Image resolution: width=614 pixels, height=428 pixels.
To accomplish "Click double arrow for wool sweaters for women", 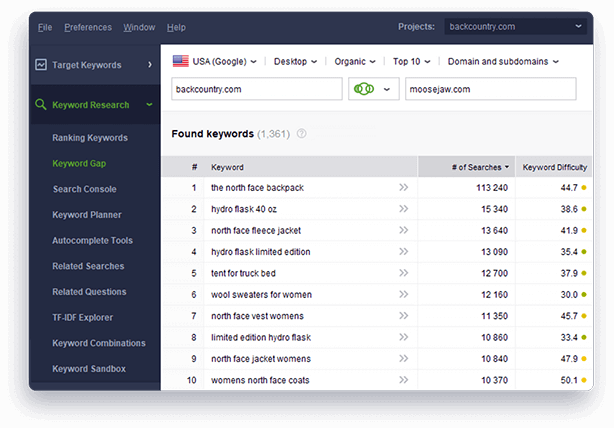I will pyautogui.click(x=404, y=294).
